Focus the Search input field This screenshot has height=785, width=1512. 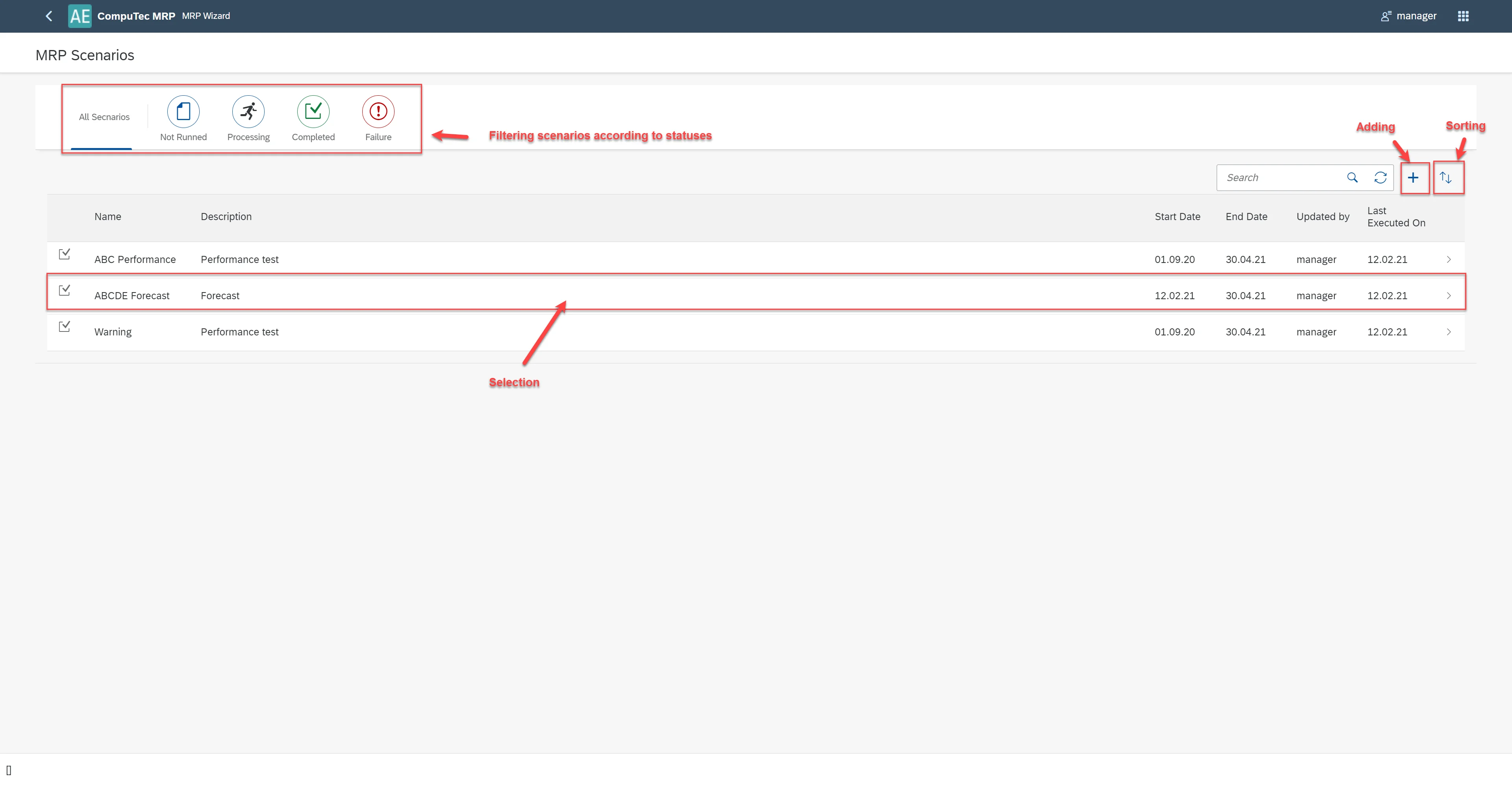click(1280, 178)
